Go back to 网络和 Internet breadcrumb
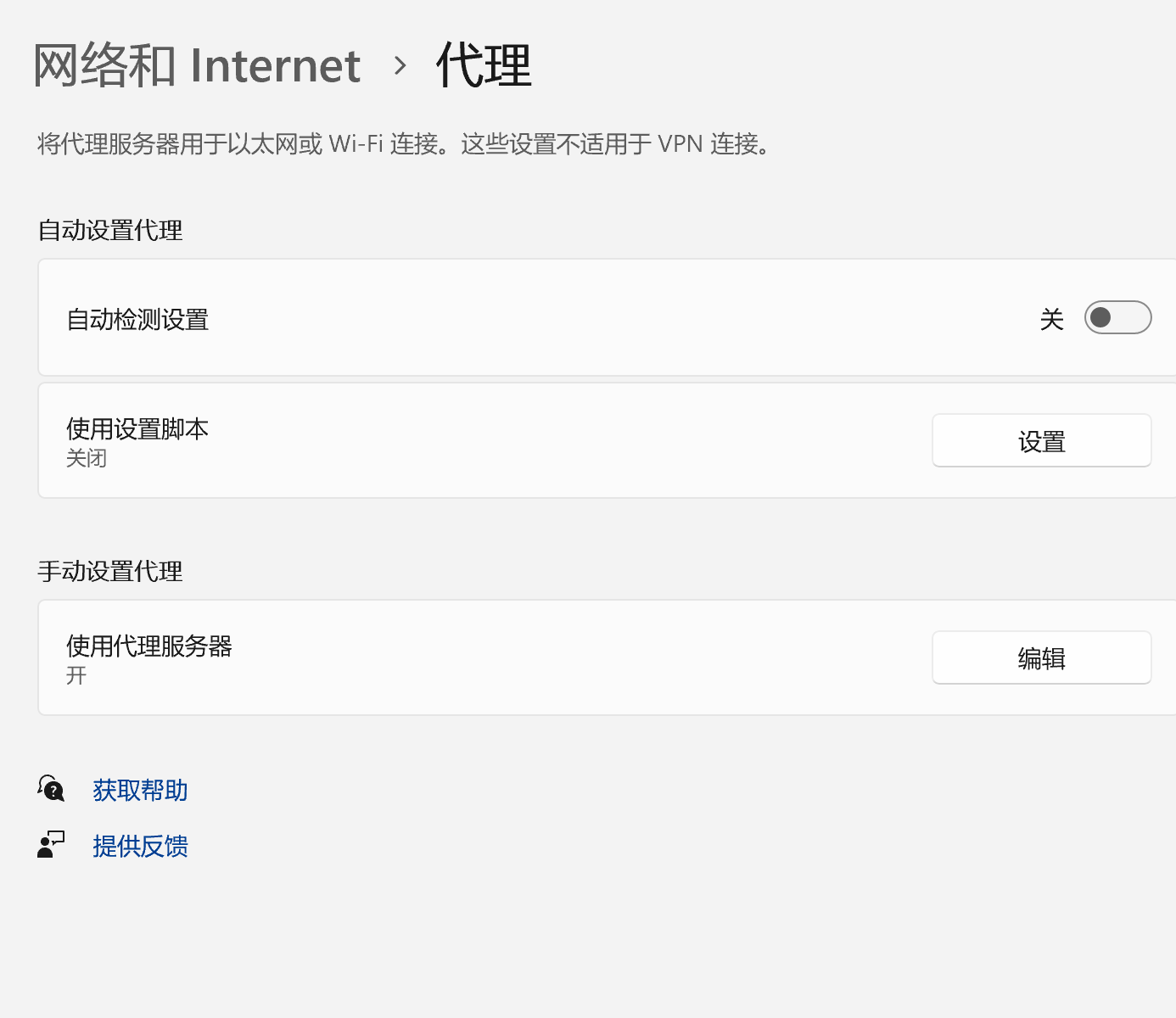 click(x=197, y=65)
